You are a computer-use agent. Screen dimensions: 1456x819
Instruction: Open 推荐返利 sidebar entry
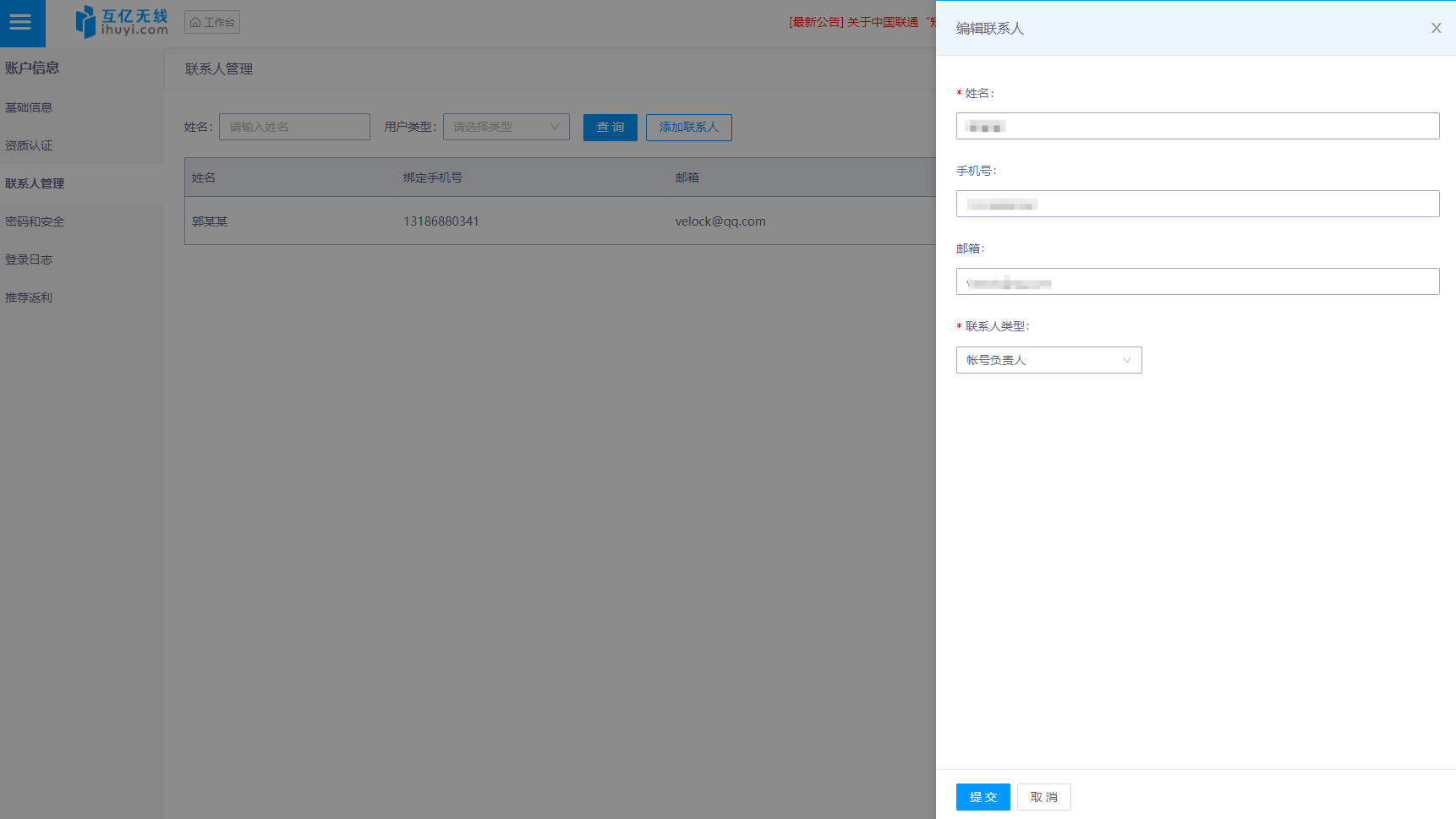point(29,298)
